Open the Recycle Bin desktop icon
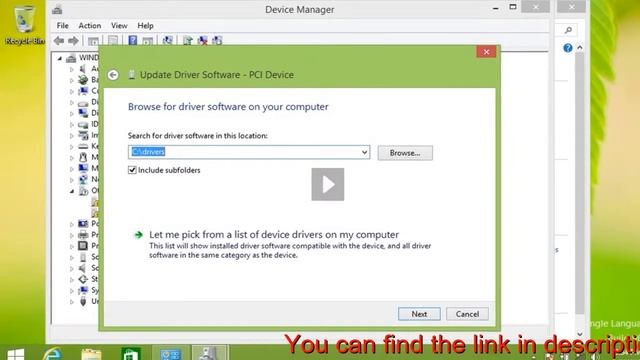Image resolution: width=640 pixels, height=360 pixels. (x=24, y=24)
